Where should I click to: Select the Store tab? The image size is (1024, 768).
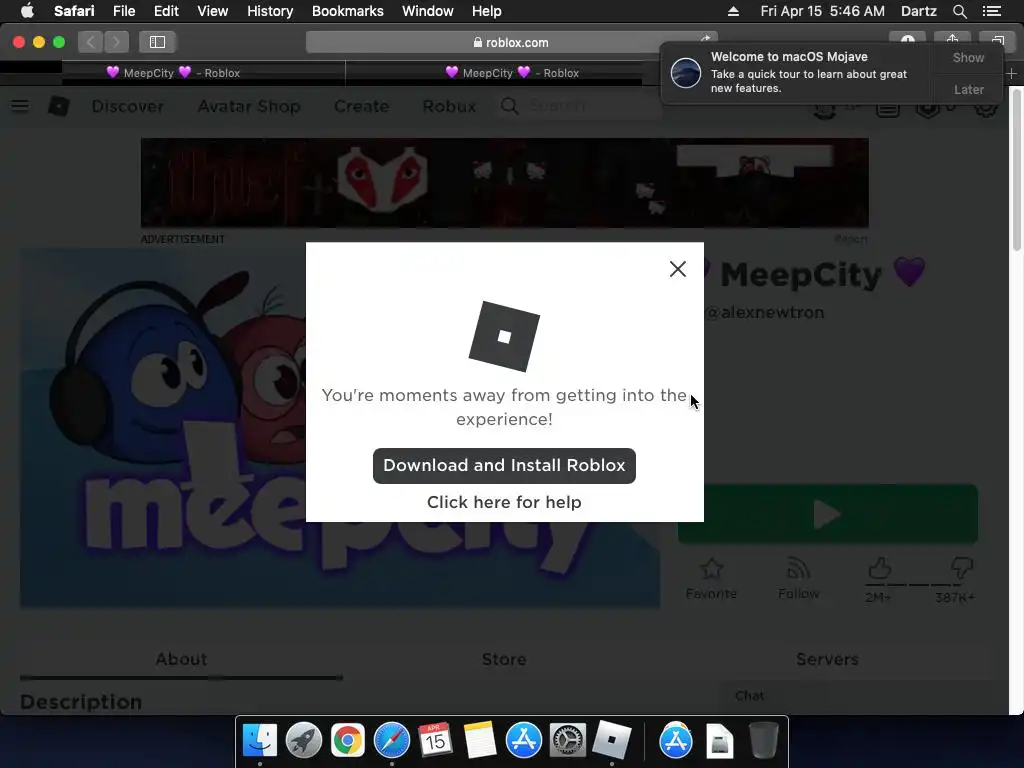pyautogui.click(x=504, y=659)
